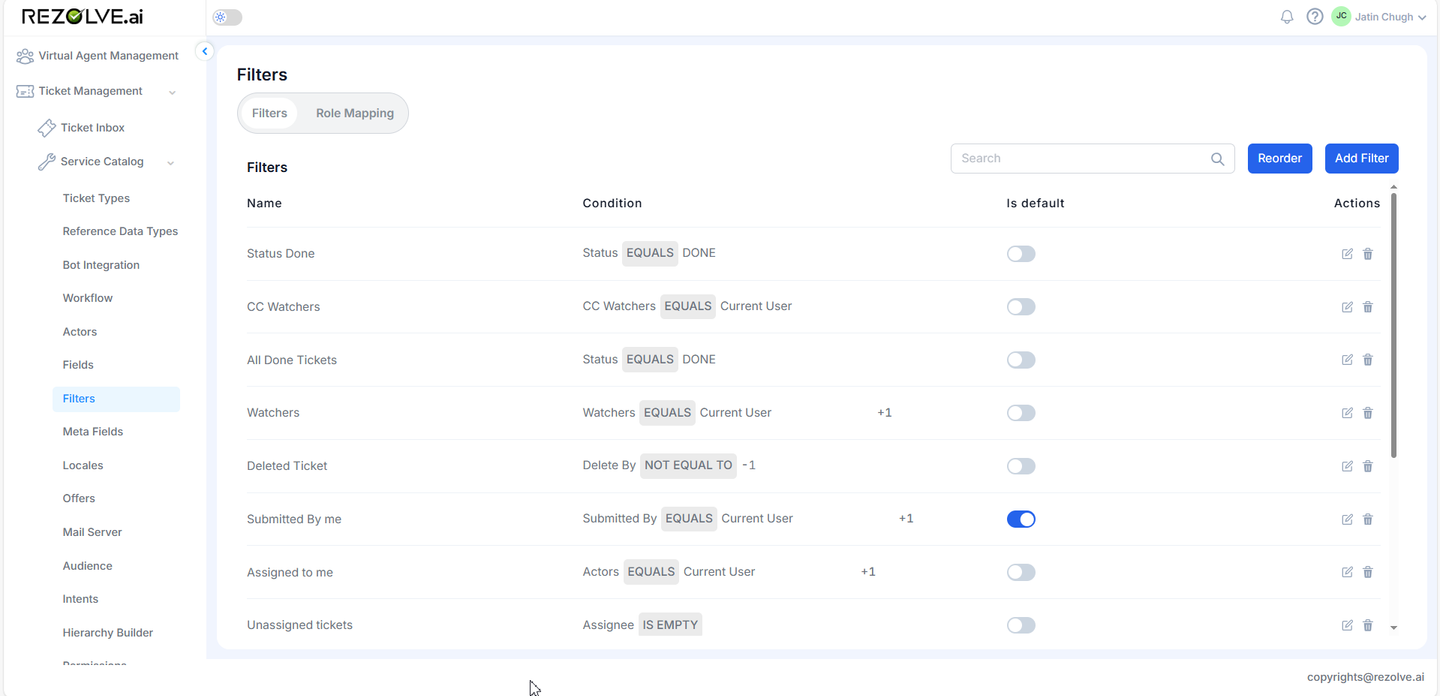Edit the Assigned to me filter
This screenshot has width=1440, height=696.
pyautogui.click(x=1347, y=572)
